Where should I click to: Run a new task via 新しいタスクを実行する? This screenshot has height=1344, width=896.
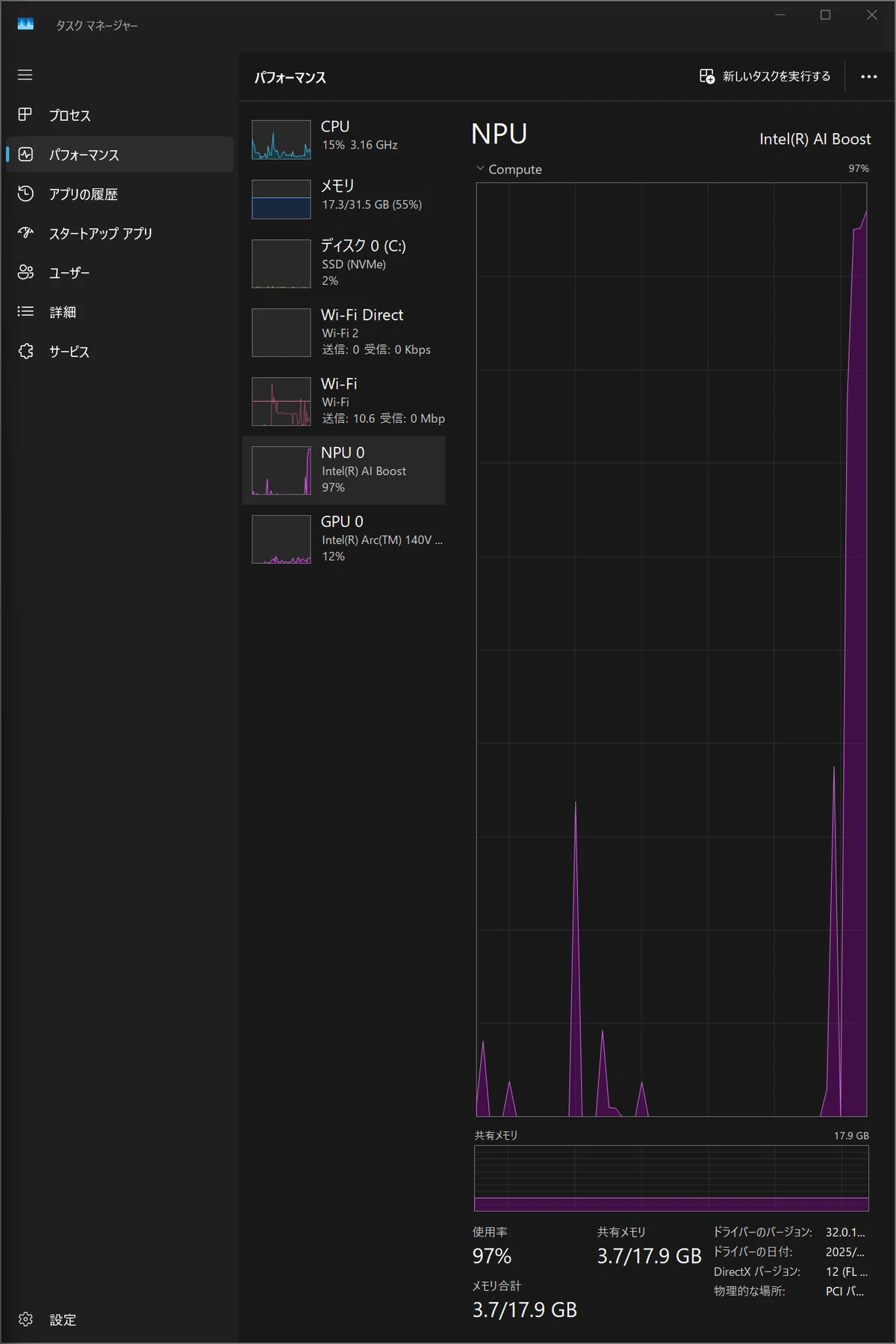click(765, 76)
